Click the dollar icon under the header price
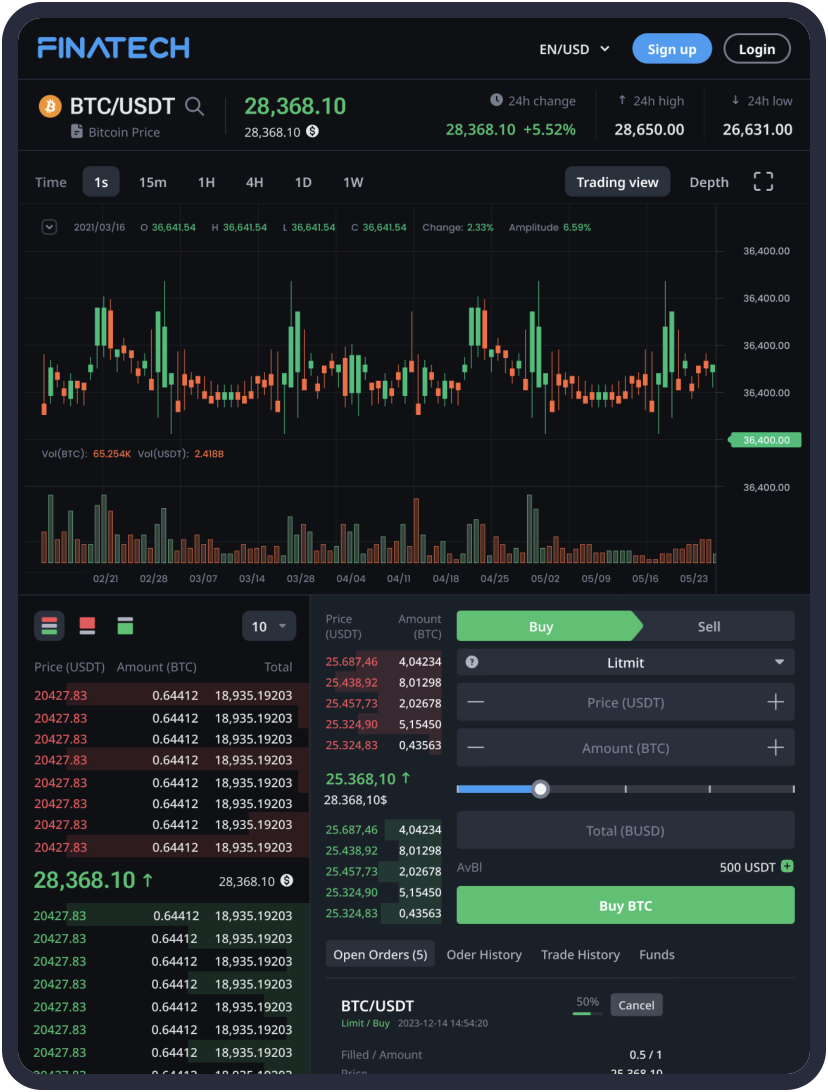 point(313,131)
